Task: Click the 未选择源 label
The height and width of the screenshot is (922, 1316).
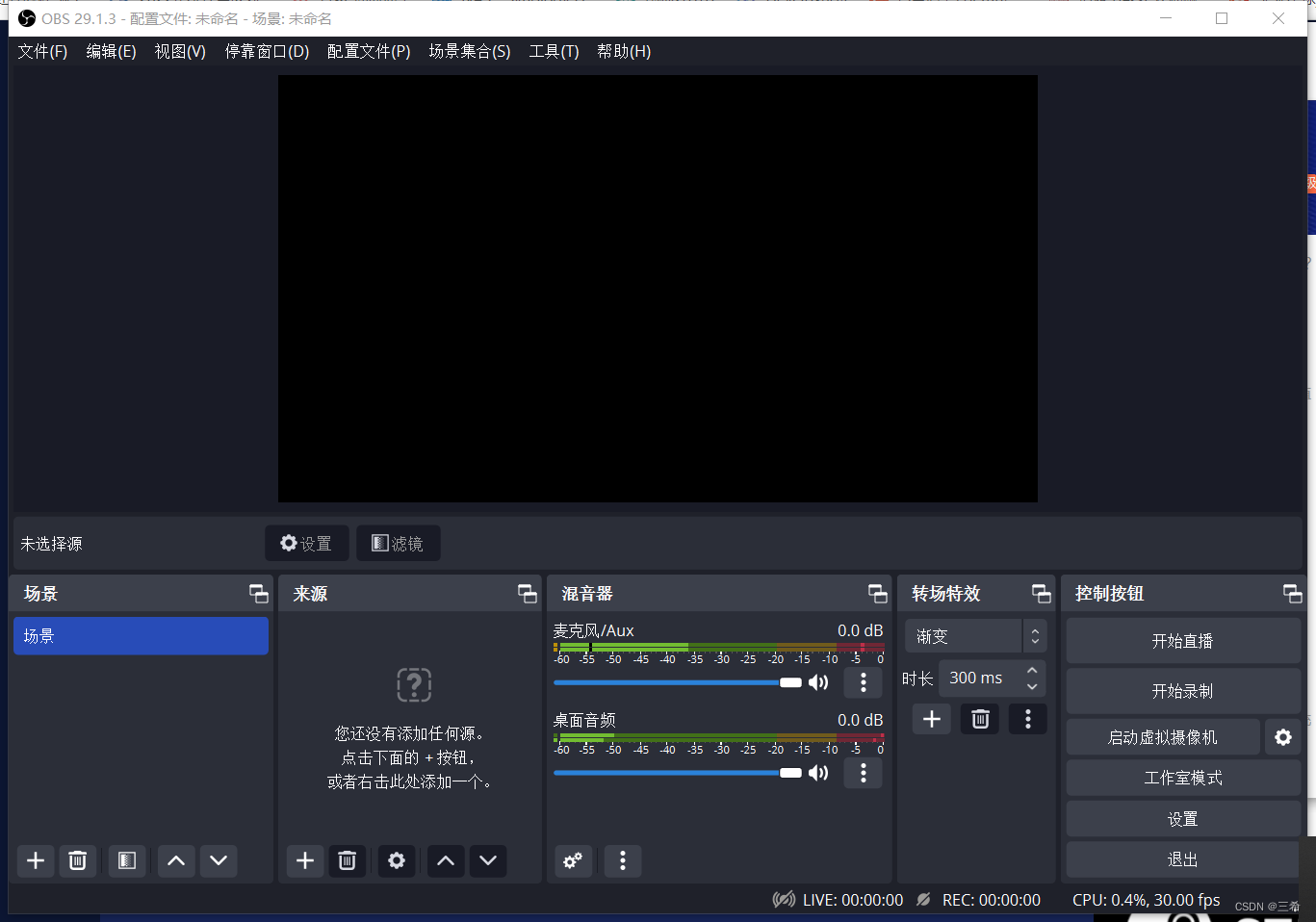Action: [x=52, y=544]
